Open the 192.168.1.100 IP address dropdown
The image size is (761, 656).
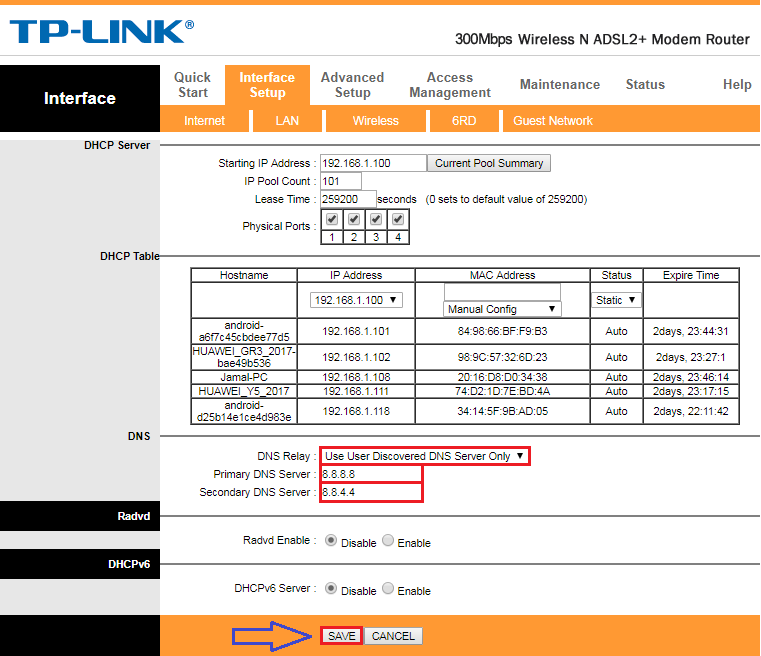(x=356, y=300)
